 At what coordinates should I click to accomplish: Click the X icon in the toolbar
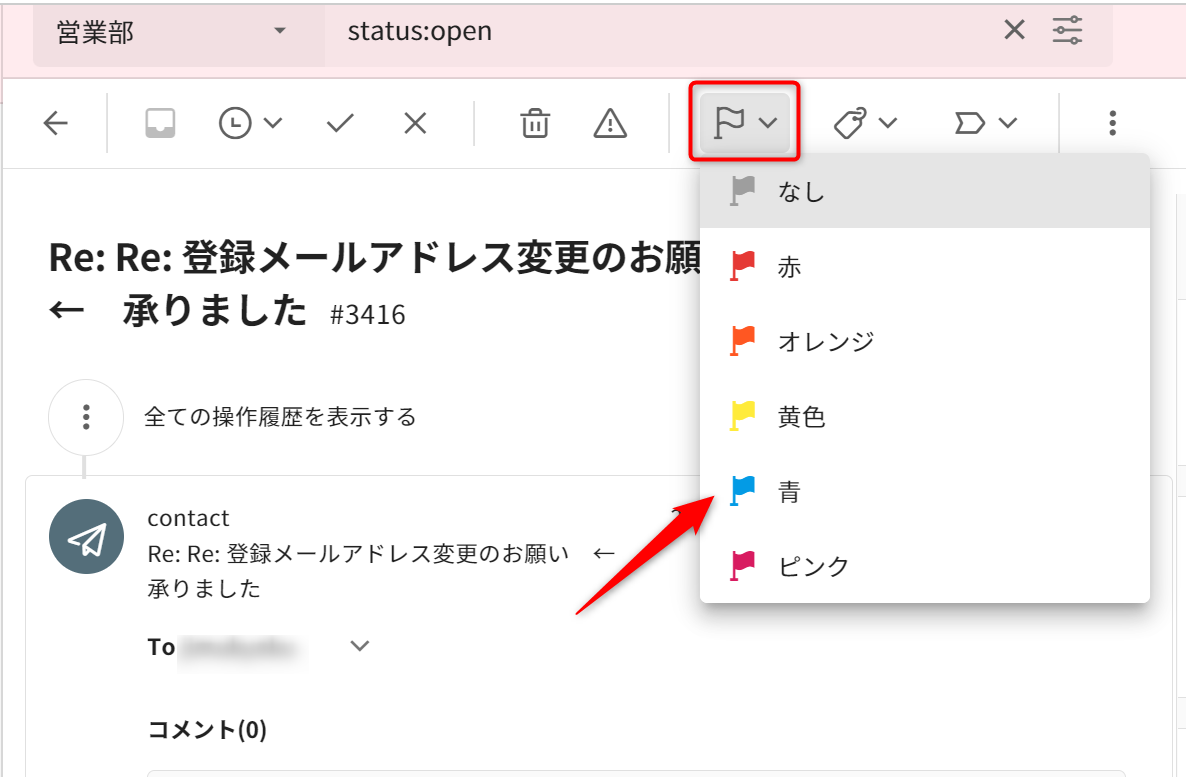coord(415,123)
